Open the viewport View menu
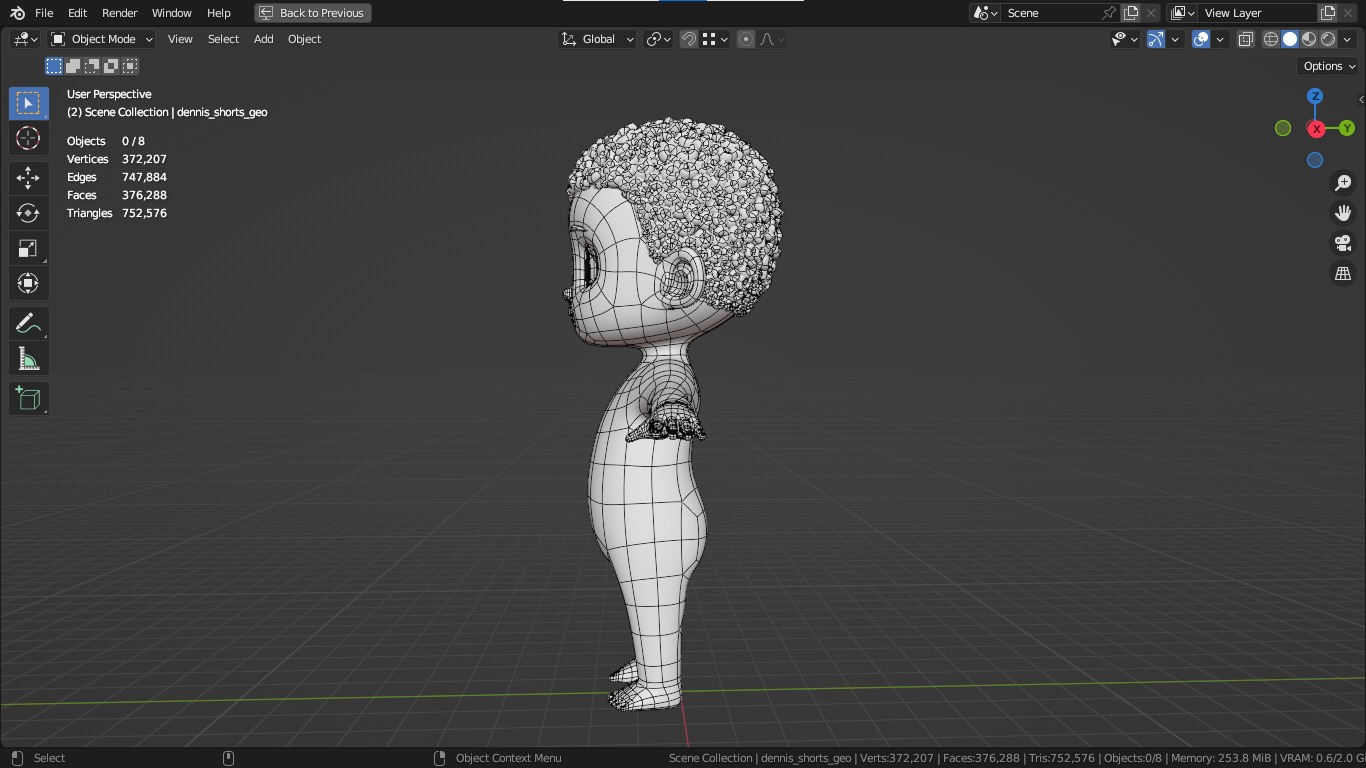1366x768 pixels. click(180, 39)
